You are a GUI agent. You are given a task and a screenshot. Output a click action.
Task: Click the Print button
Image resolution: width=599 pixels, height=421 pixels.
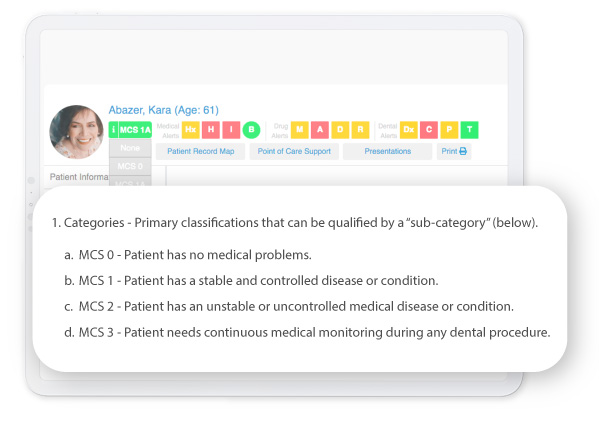coord(454,151)
